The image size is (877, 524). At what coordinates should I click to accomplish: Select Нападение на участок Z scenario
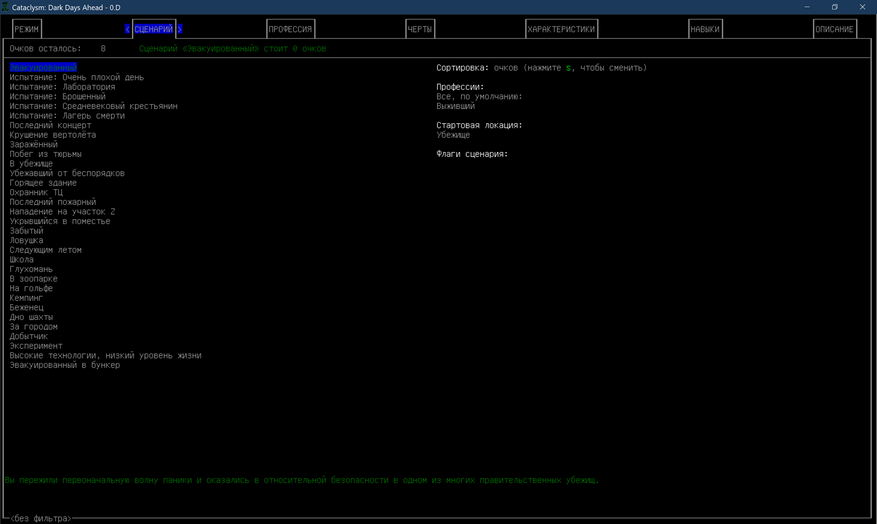tap(62, 211)
